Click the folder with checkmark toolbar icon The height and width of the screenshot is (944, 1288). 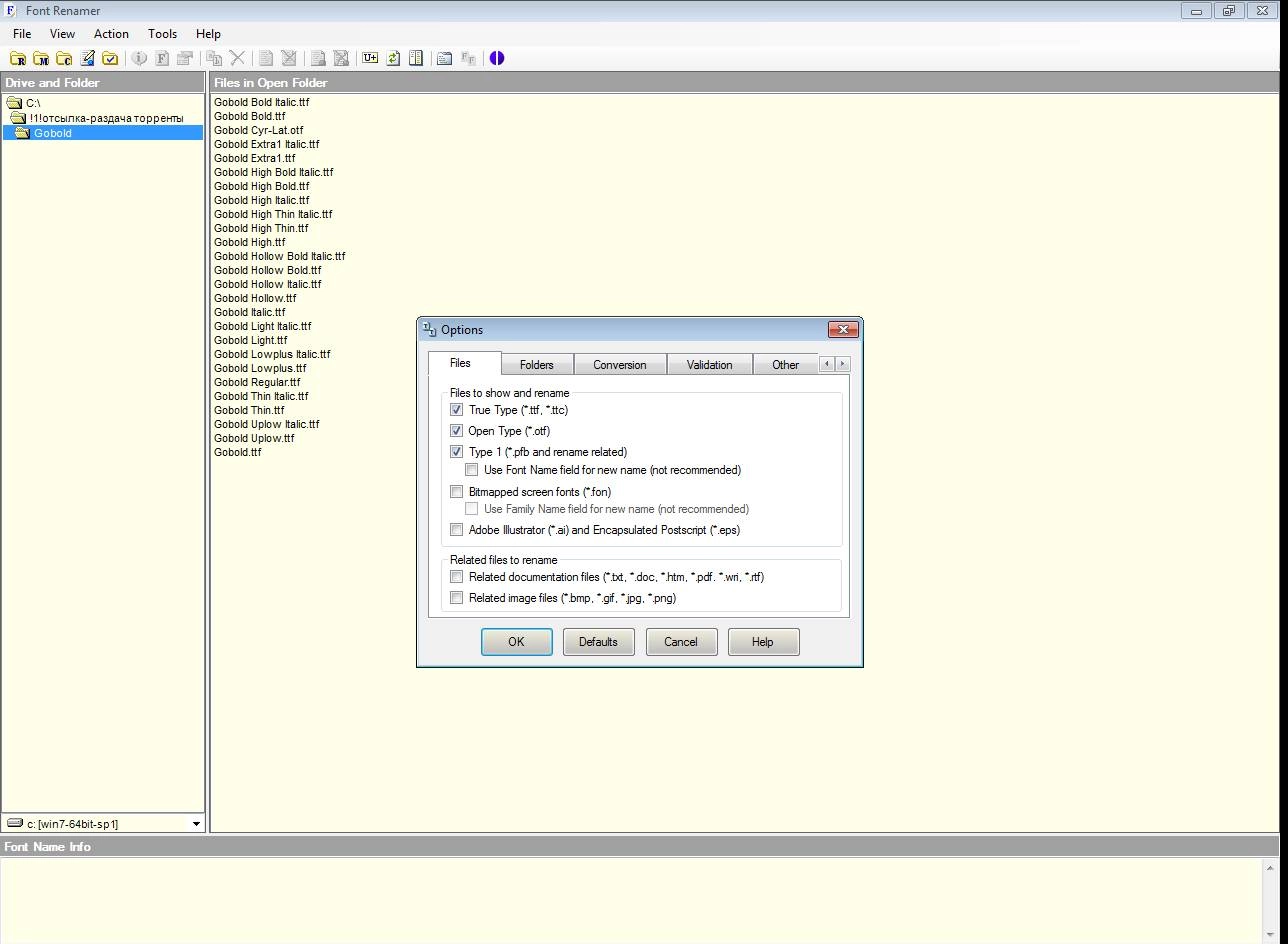tap(111, 58)
